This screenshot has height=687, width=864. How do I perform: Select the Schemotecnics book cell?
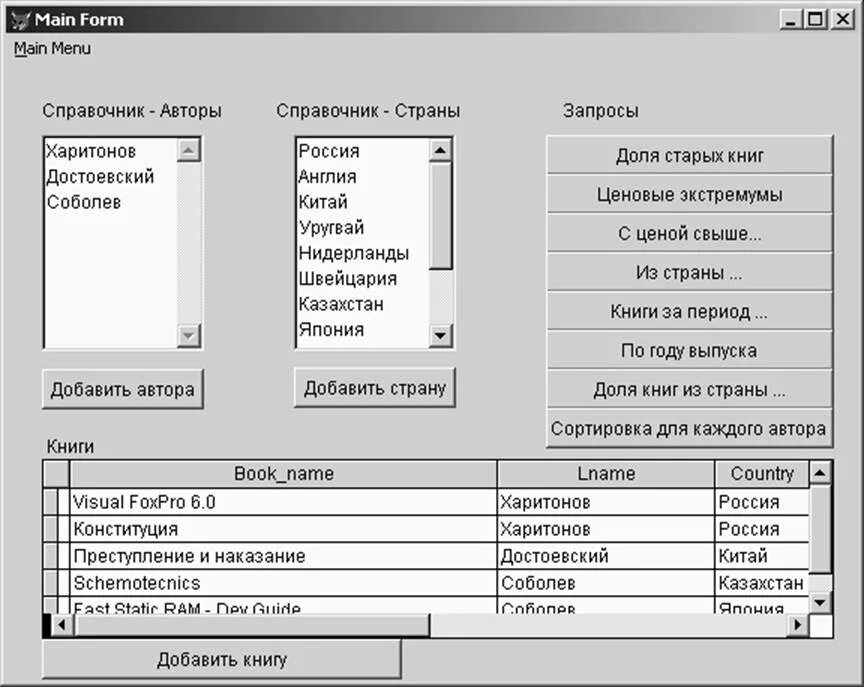click(284, 583)
